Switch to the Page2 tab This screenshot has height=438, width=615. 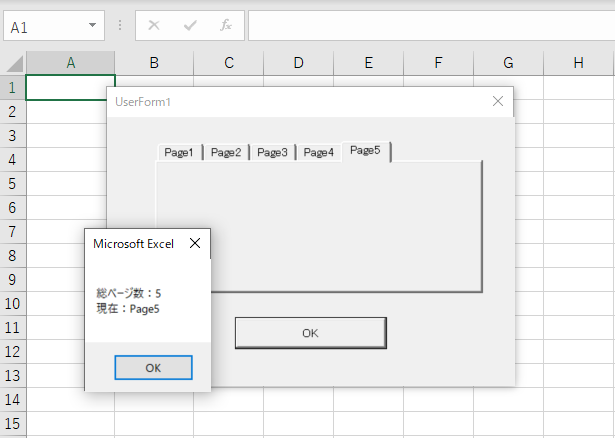click(225, 152)
